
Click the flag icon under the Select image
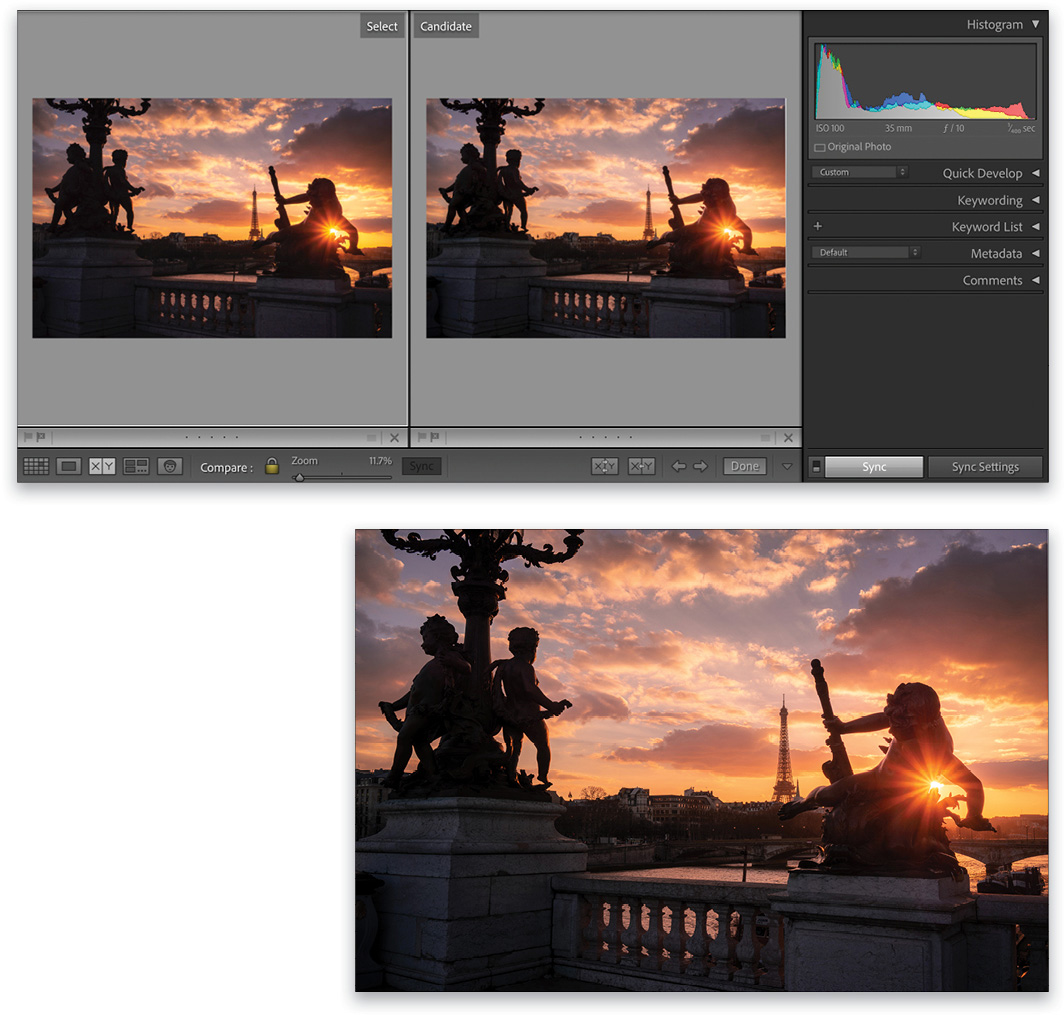click(29, 437)
